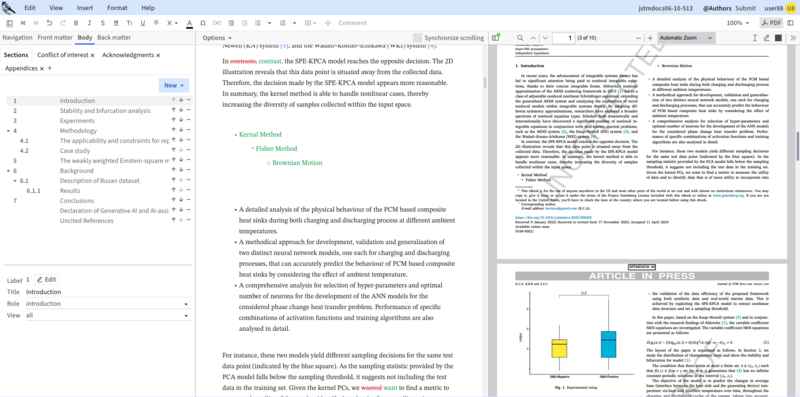Viewport: 800px width, 397px height.
Task: Open the numbered list dropdown arrow
Action: click(295, 23)
